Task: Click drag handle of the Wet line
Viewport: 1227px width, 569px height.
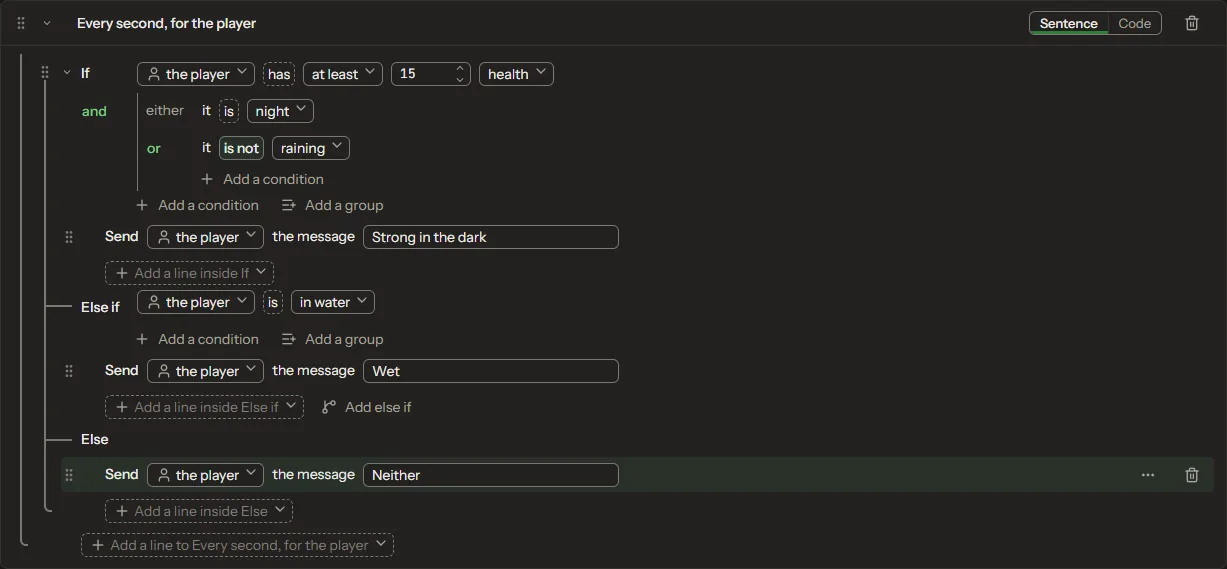Action: point(69,371)
